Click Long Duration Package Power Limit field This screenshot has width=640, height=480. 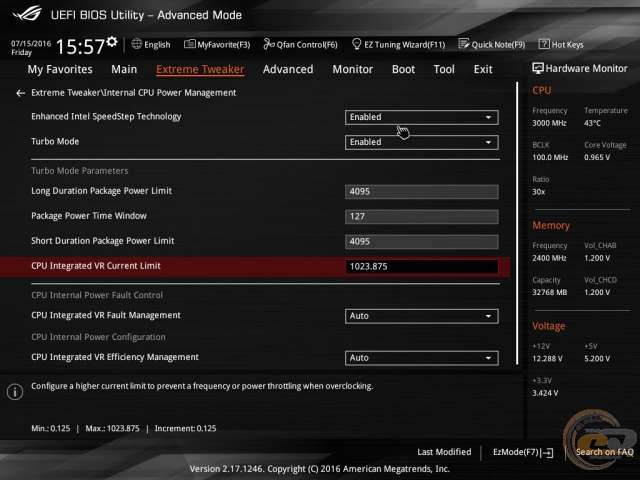point(422,192)
